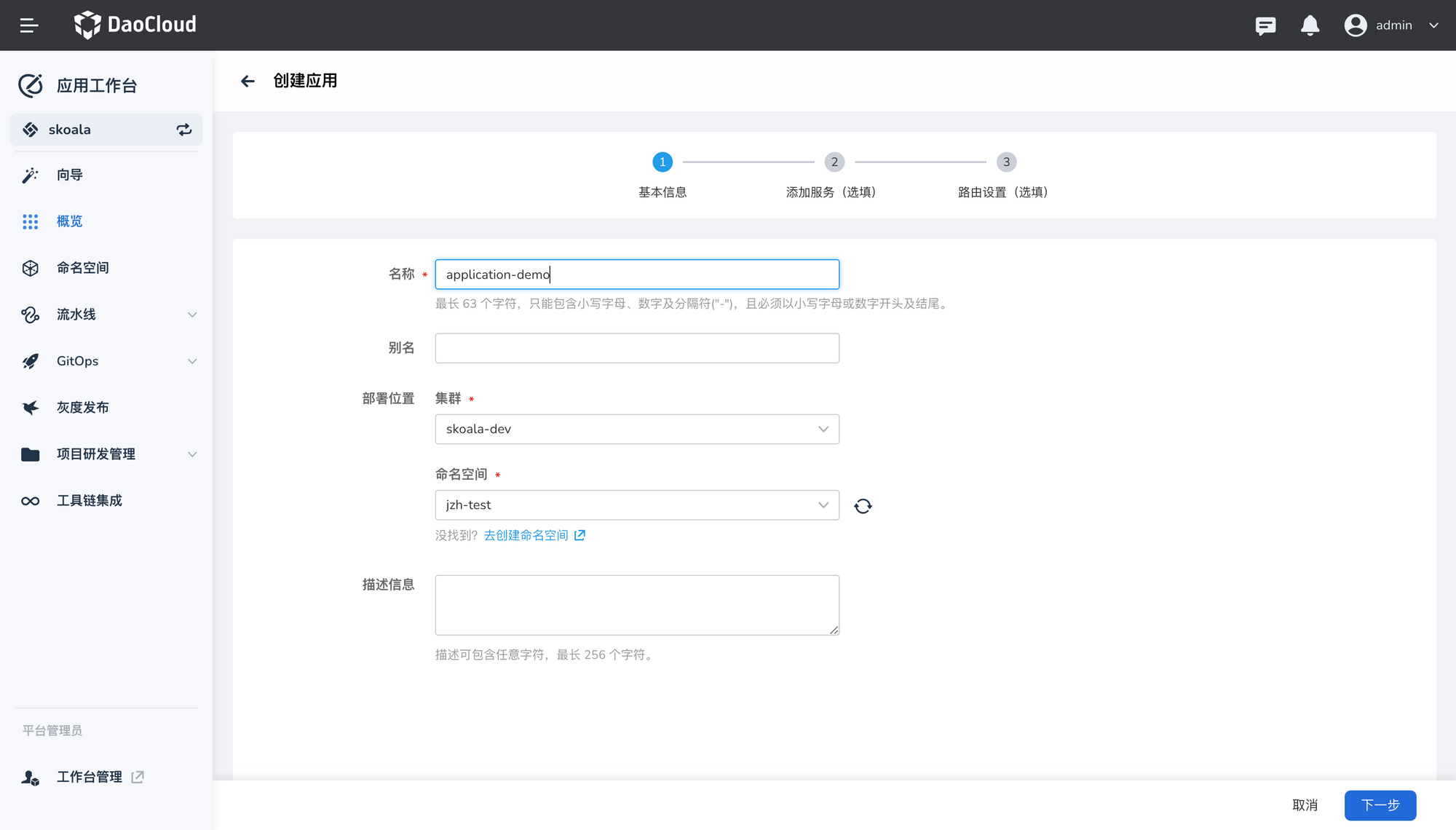This screenshot has height=830, width=1456.
Task: Expand the GitOps submenu chevron
Action: point(192,361)
